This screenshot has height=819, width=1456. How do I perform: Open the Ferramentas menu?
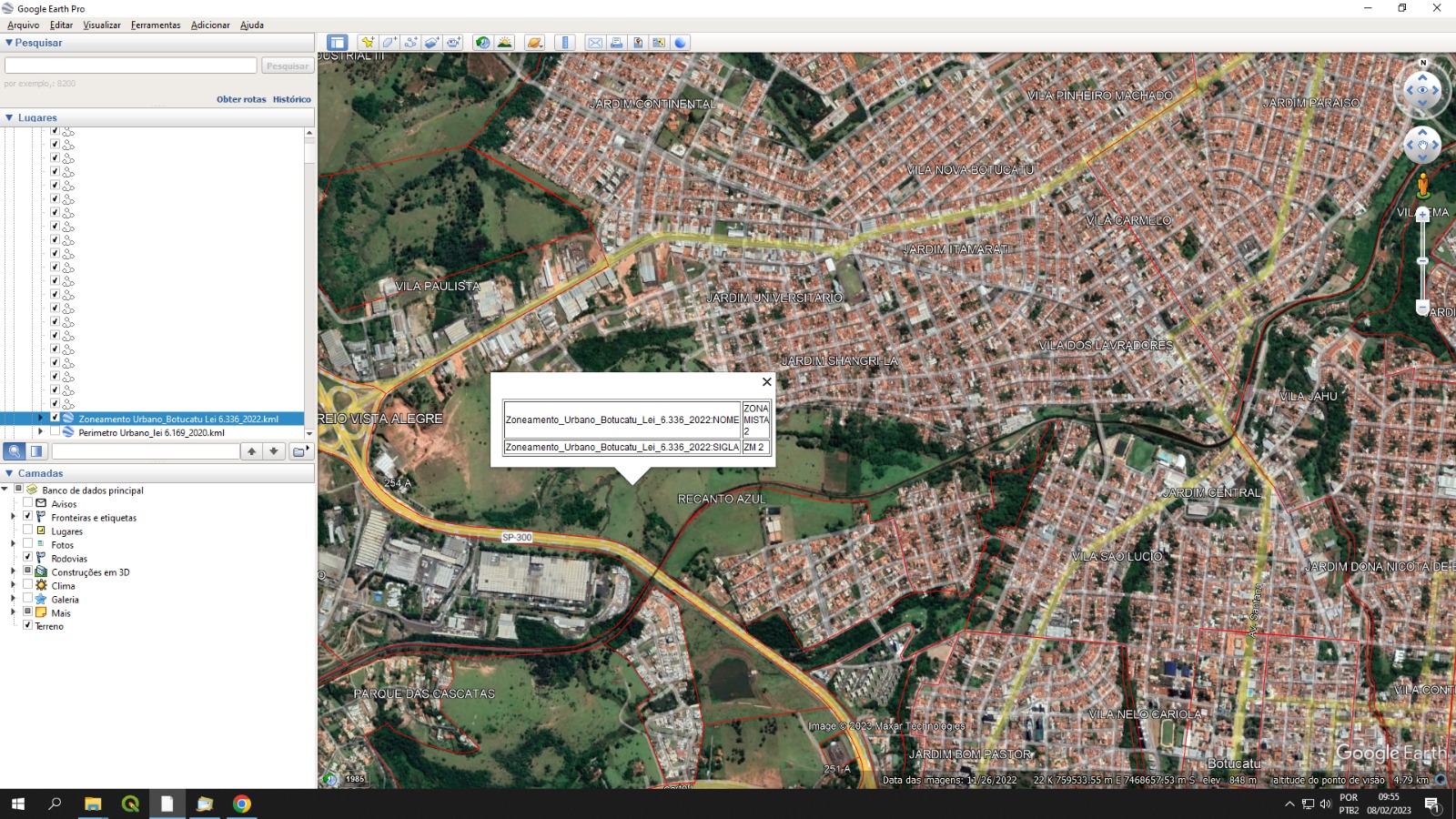point(156,25)
